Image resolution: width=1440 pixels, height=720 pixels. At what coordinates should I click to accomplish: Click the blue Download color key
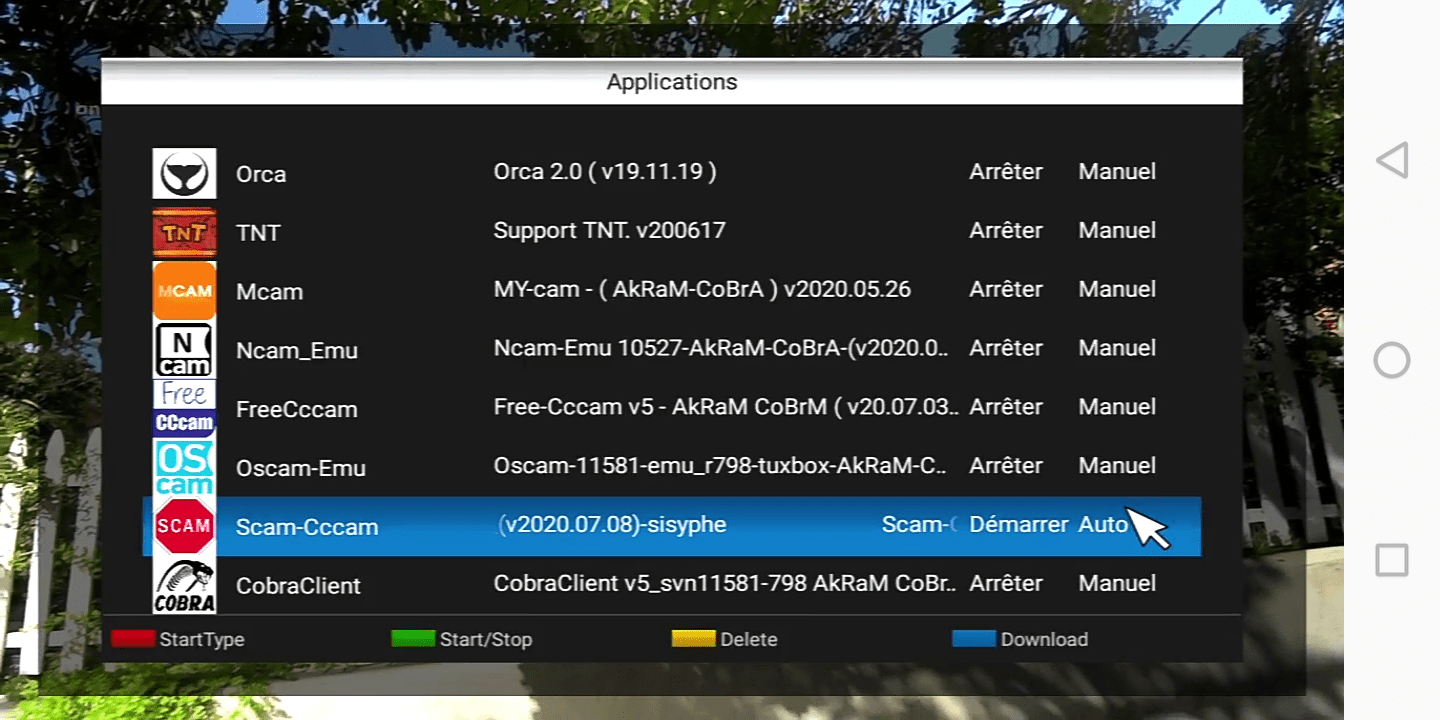(x=974, y=639)
